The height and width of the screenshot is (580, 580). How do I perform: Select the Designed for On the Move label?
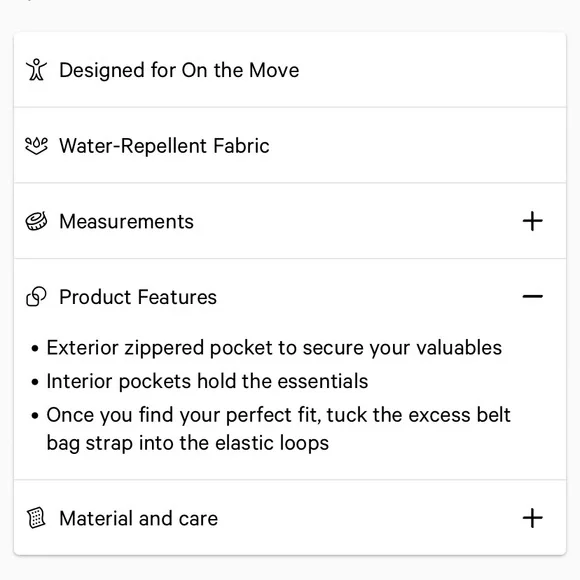(x=179, y=70)
